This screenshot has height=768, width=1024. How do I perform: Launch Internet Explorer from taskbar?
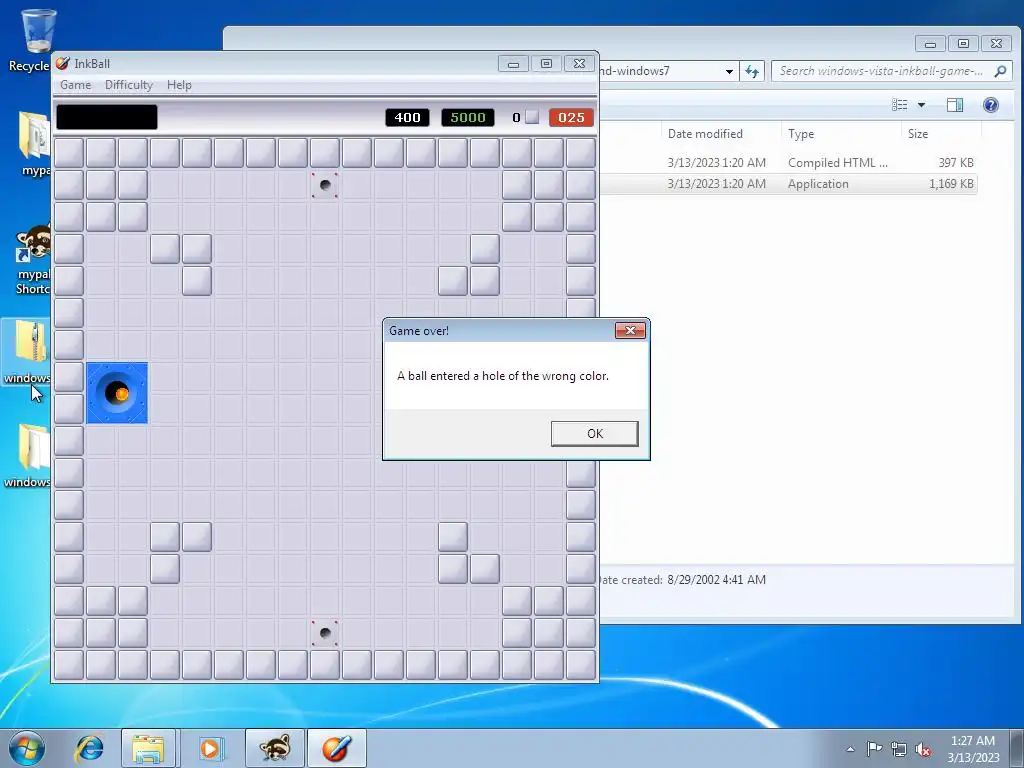coord(89,748)
